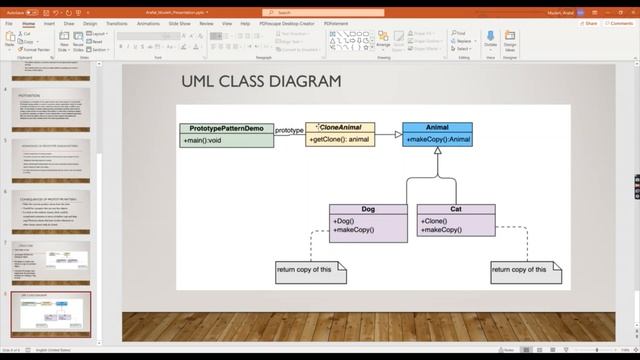Screen dimensions: 640x360
Task: Click the Slide Show status bar icon
Action: 566,350
